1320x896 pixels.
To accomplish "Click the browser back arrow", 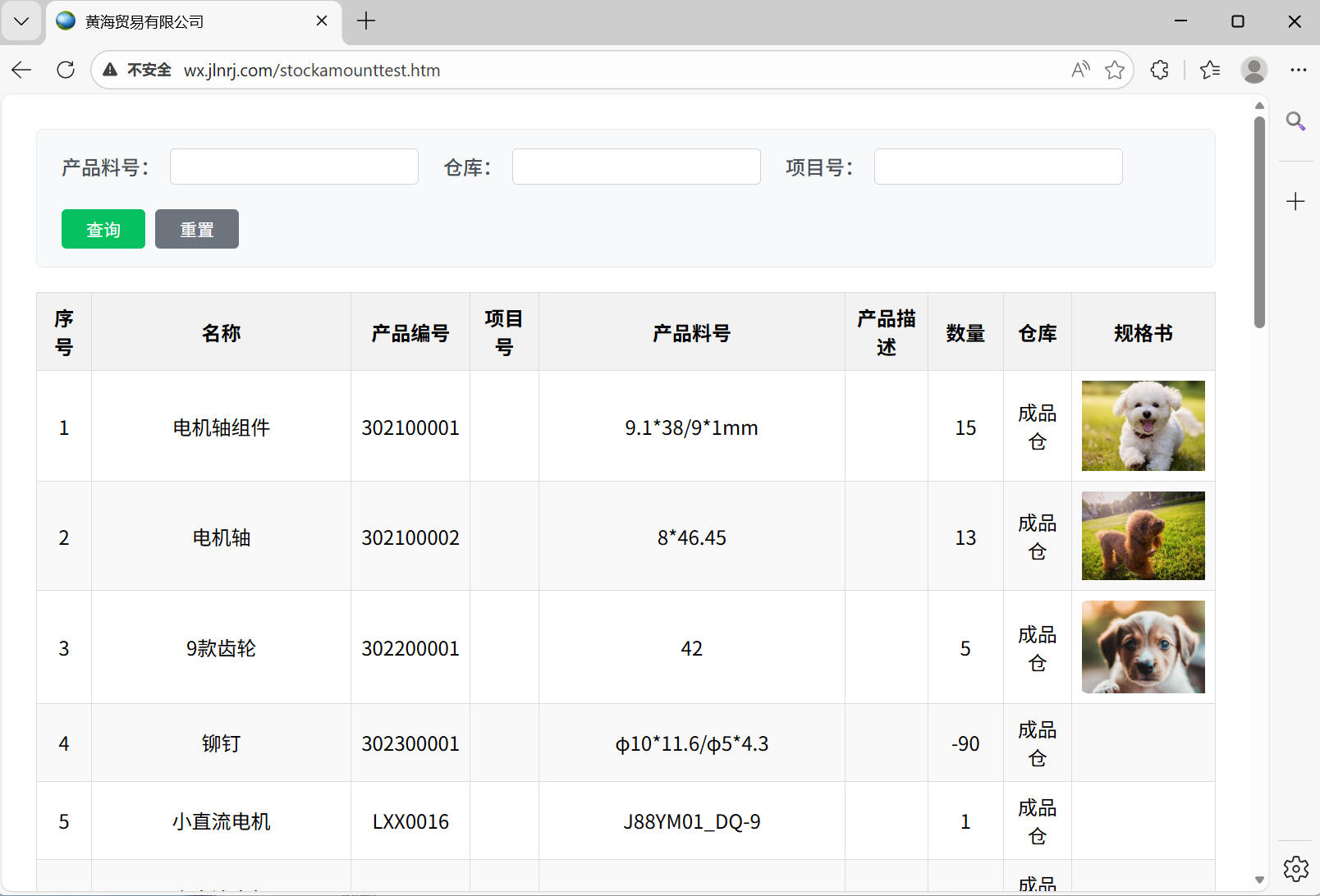I will pos(21,71).
